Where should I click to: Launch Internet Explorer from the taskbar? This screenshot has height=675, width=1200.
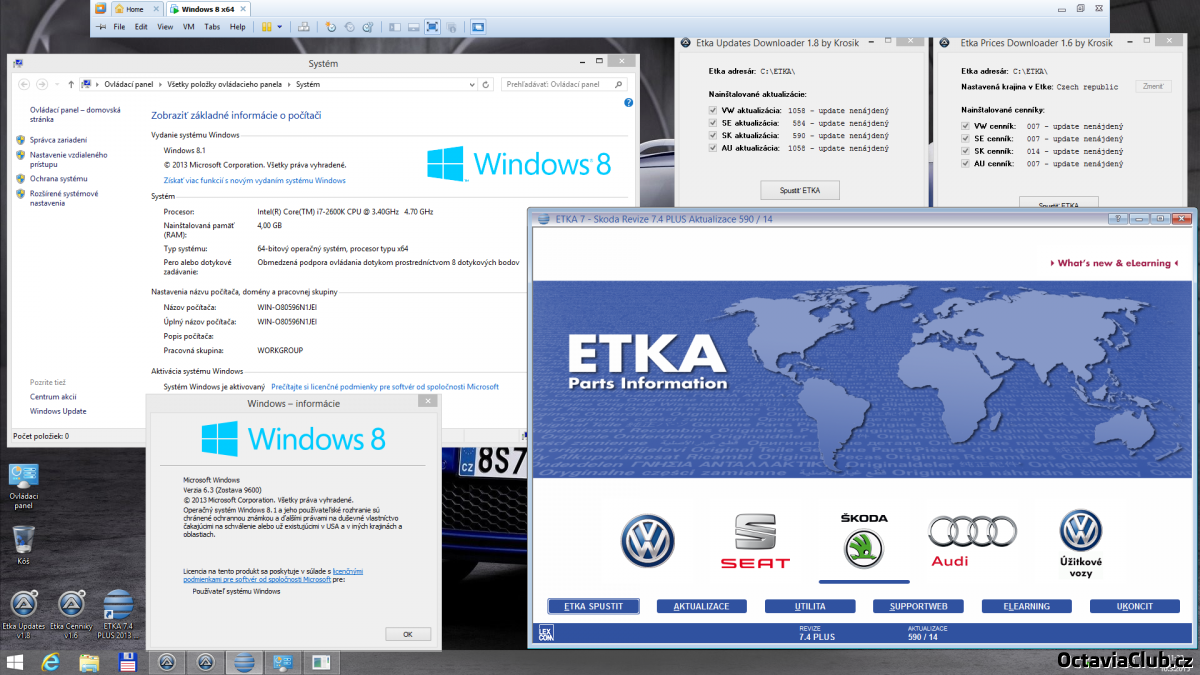51,662
